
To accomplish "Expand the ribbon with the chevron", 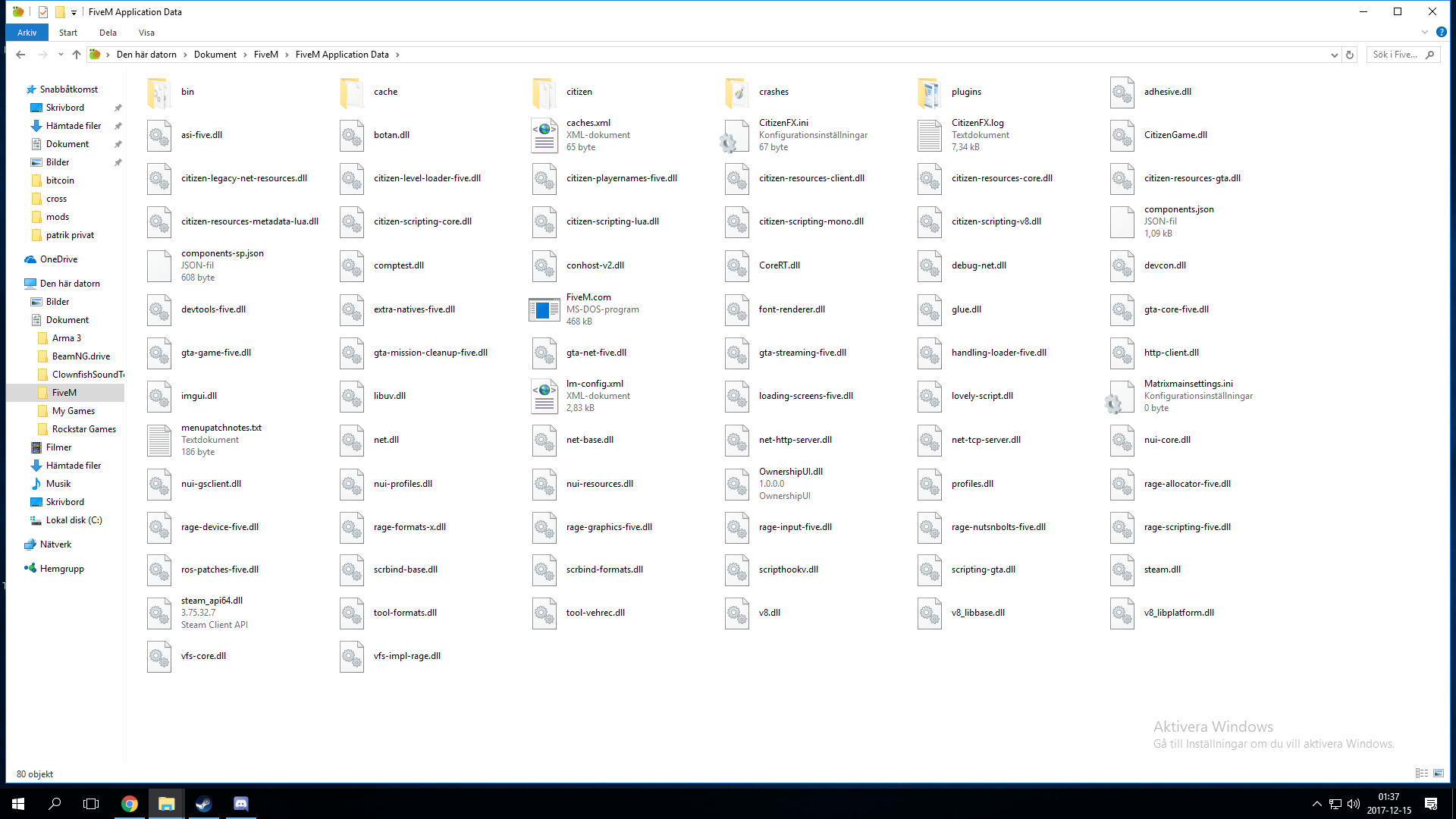I will (1424, 33).
